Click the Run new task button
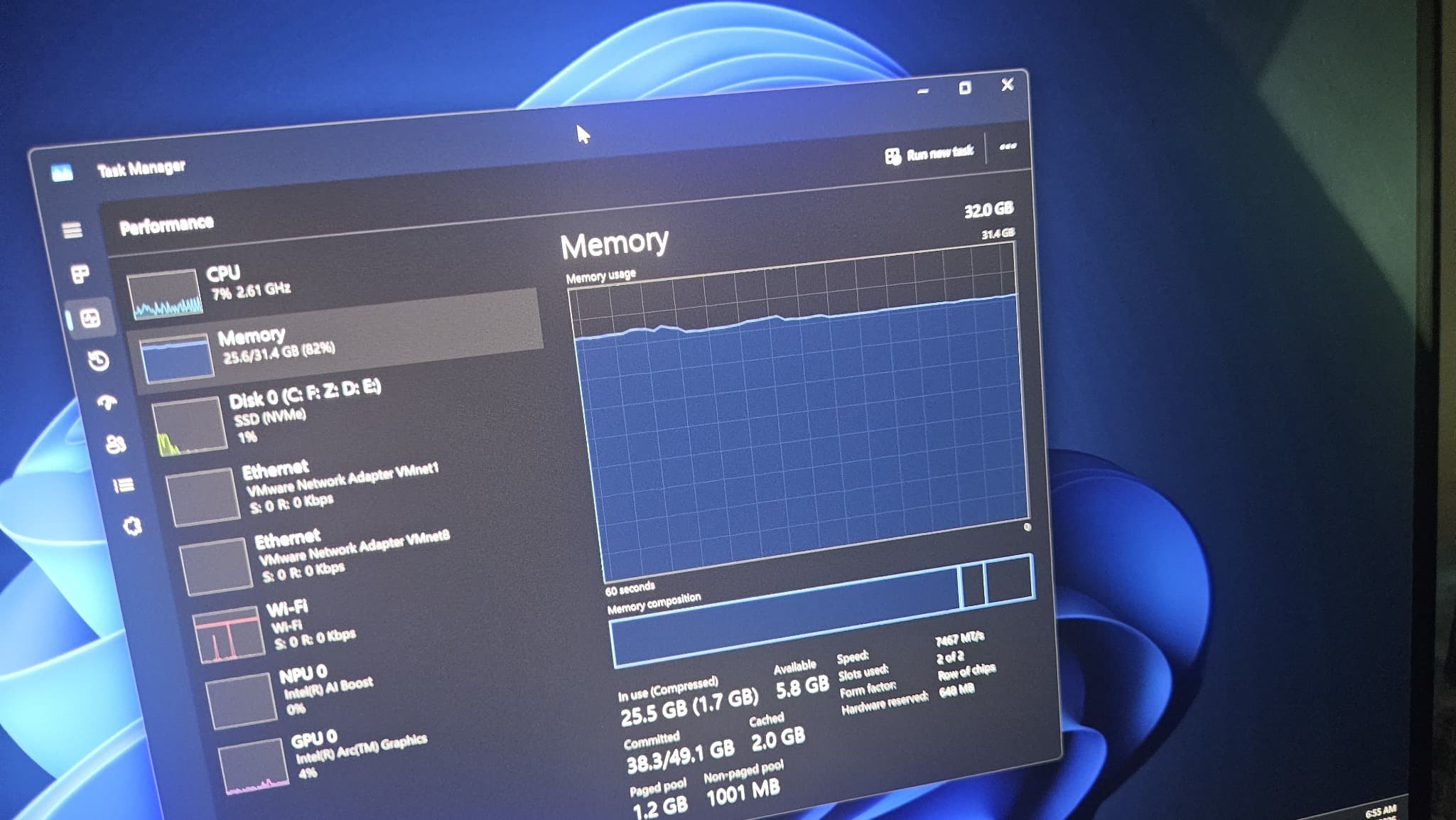This screenshot has width=1456, height=820. pyautogui.click(x=931, y=151)
